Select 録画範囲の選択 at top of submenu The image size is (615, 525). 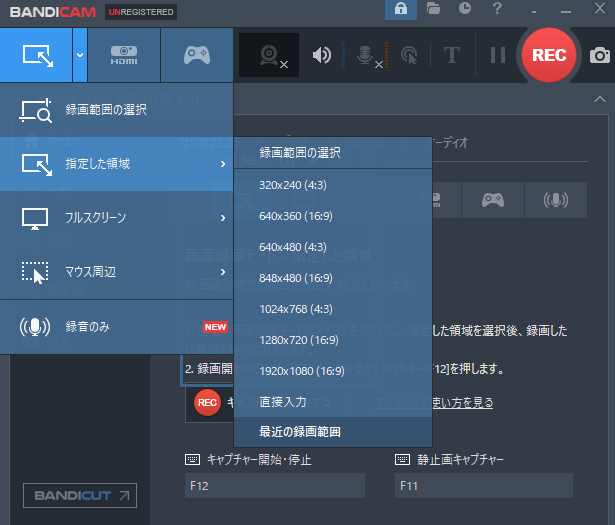point(333,153)
